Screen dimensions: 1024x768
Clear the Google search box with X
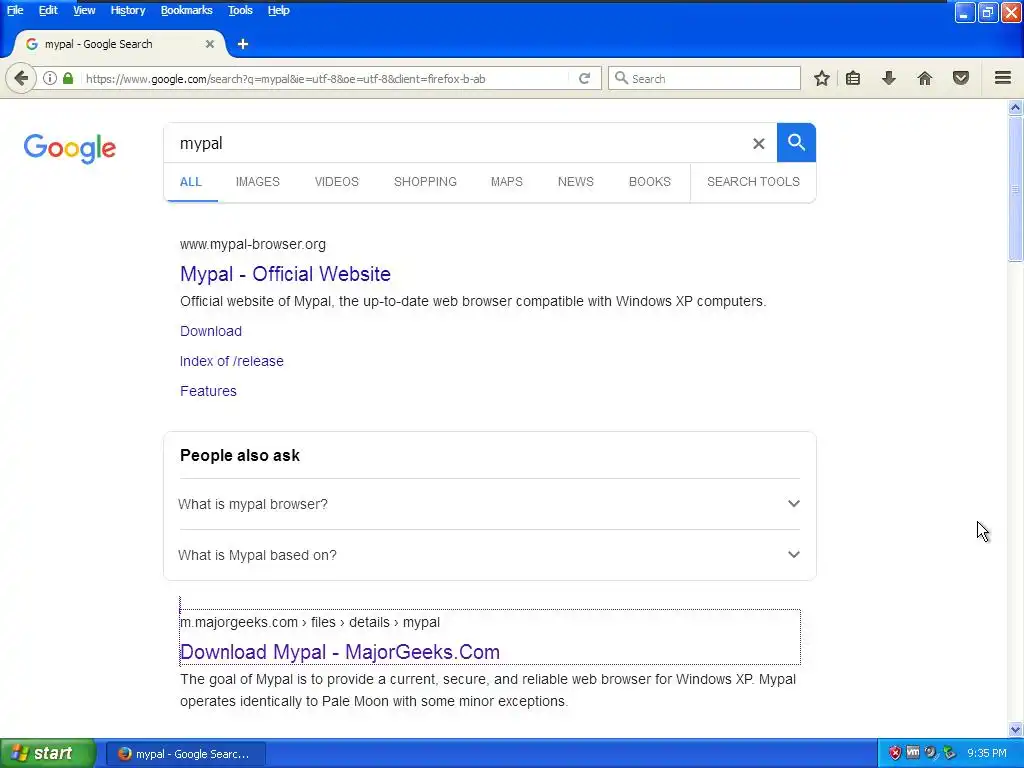758,143
